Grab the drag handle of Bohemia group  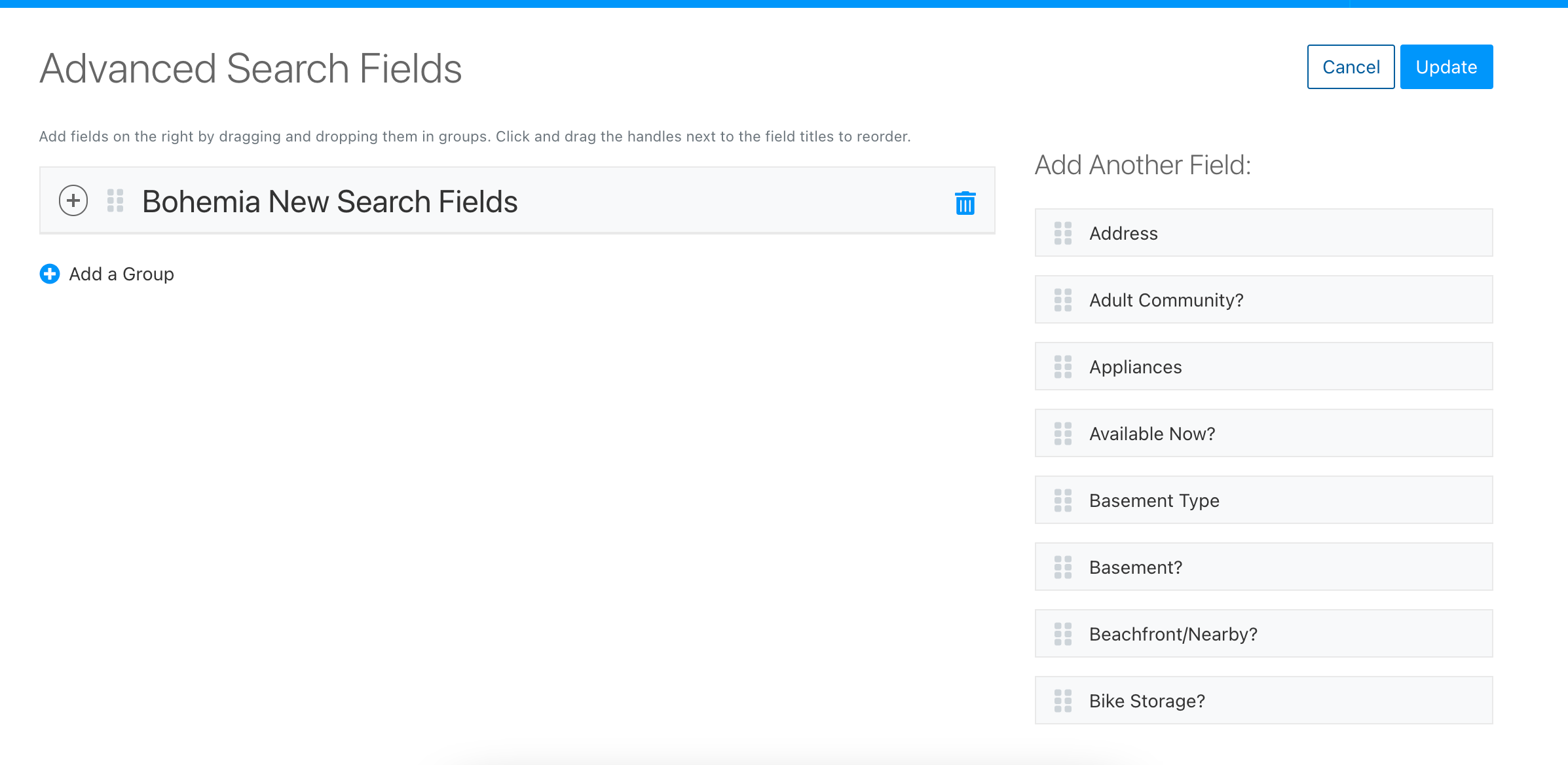click(115, 200)
